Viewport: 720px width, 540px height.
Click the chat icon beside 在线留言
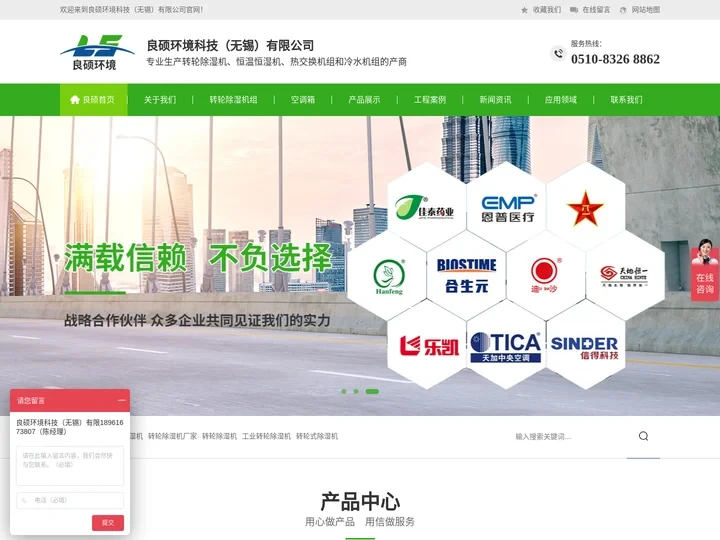pyautogui.click(x=574, y=10)
